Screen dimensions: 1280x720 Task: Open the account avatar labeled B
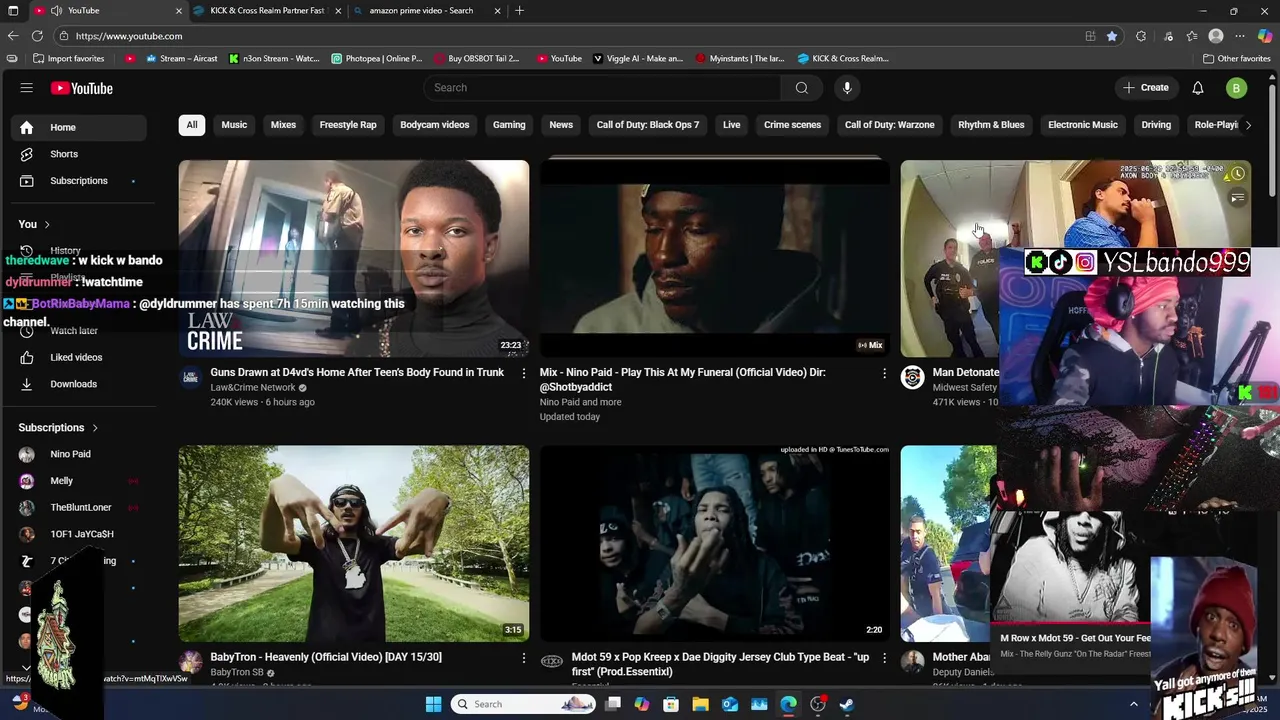1236,88
